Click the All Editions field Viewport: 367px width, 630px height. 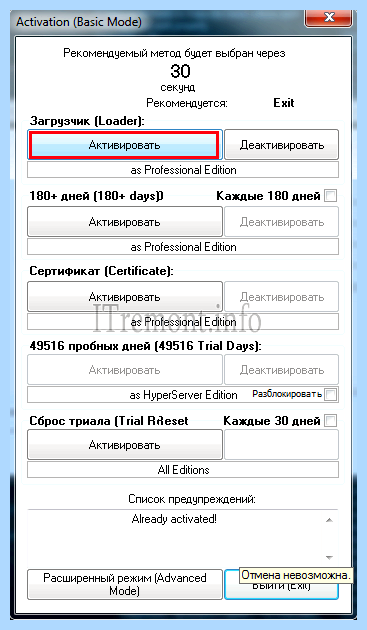tap(183, 469)
